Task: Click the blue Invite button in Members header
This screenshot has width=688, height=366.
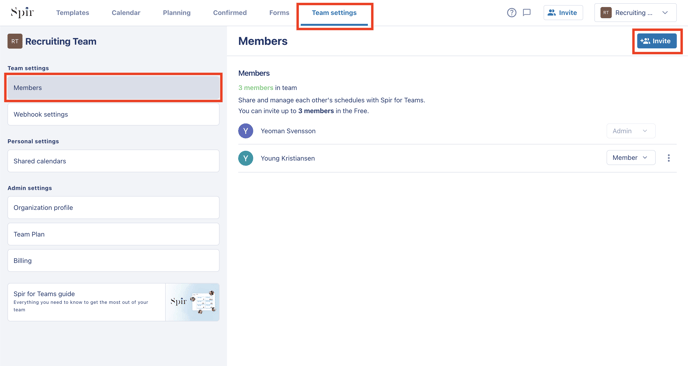Action: point(657,41)
